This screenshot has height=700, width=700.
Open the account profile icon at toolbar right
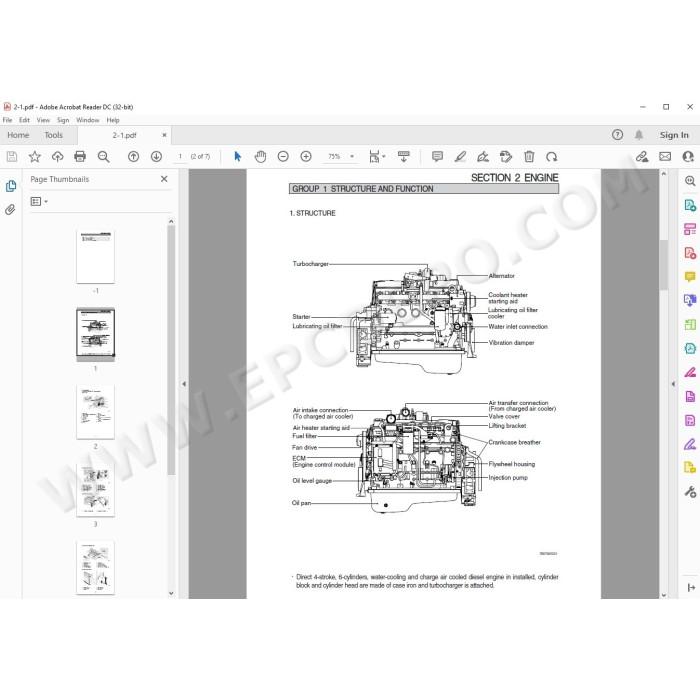pos(688,157)
